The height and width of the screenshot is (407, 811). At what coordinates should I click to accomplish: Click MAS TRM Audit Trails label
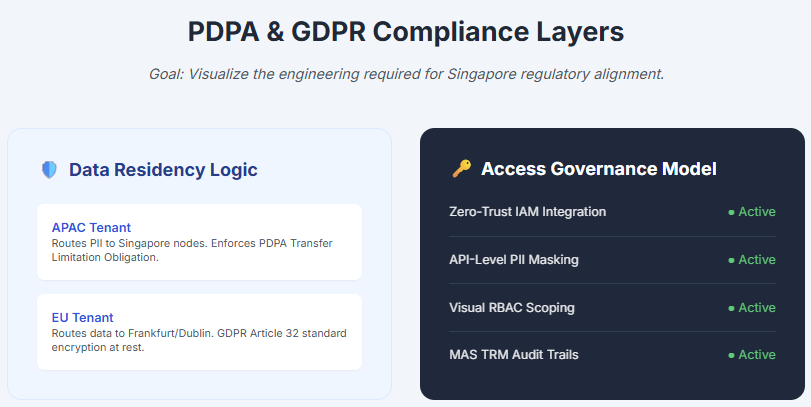514,355
